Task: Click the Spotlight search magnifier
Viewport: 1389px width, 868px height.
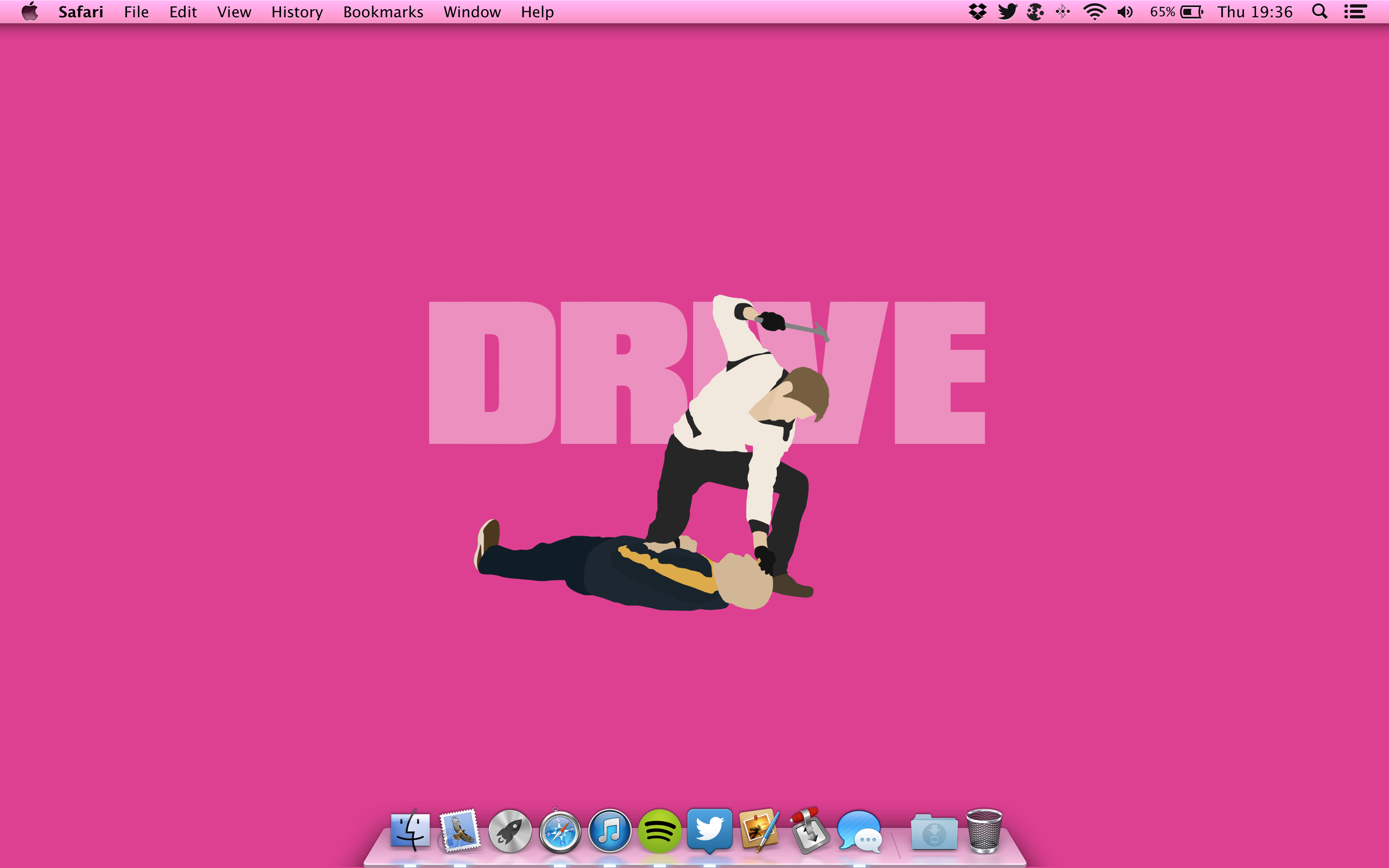Action: pyautogui.click(x=1320, y=11)
